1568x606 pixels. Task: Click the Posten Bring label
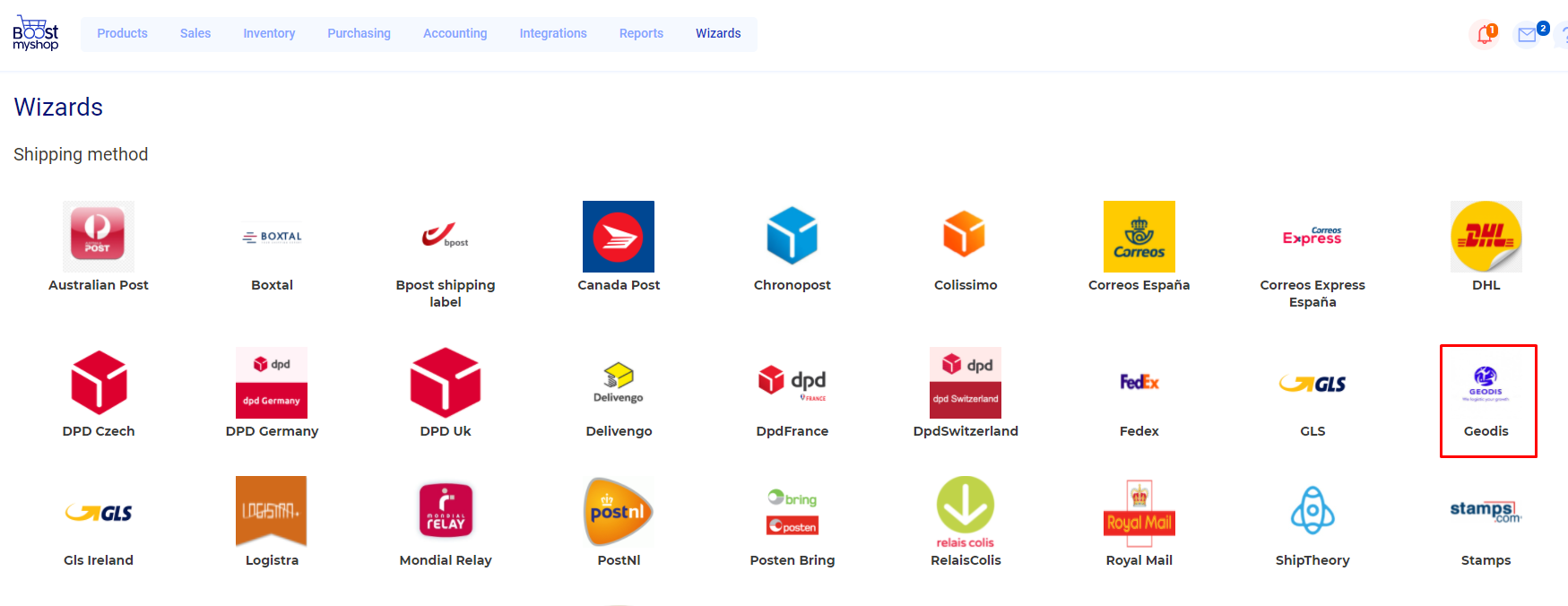(793, 560)
